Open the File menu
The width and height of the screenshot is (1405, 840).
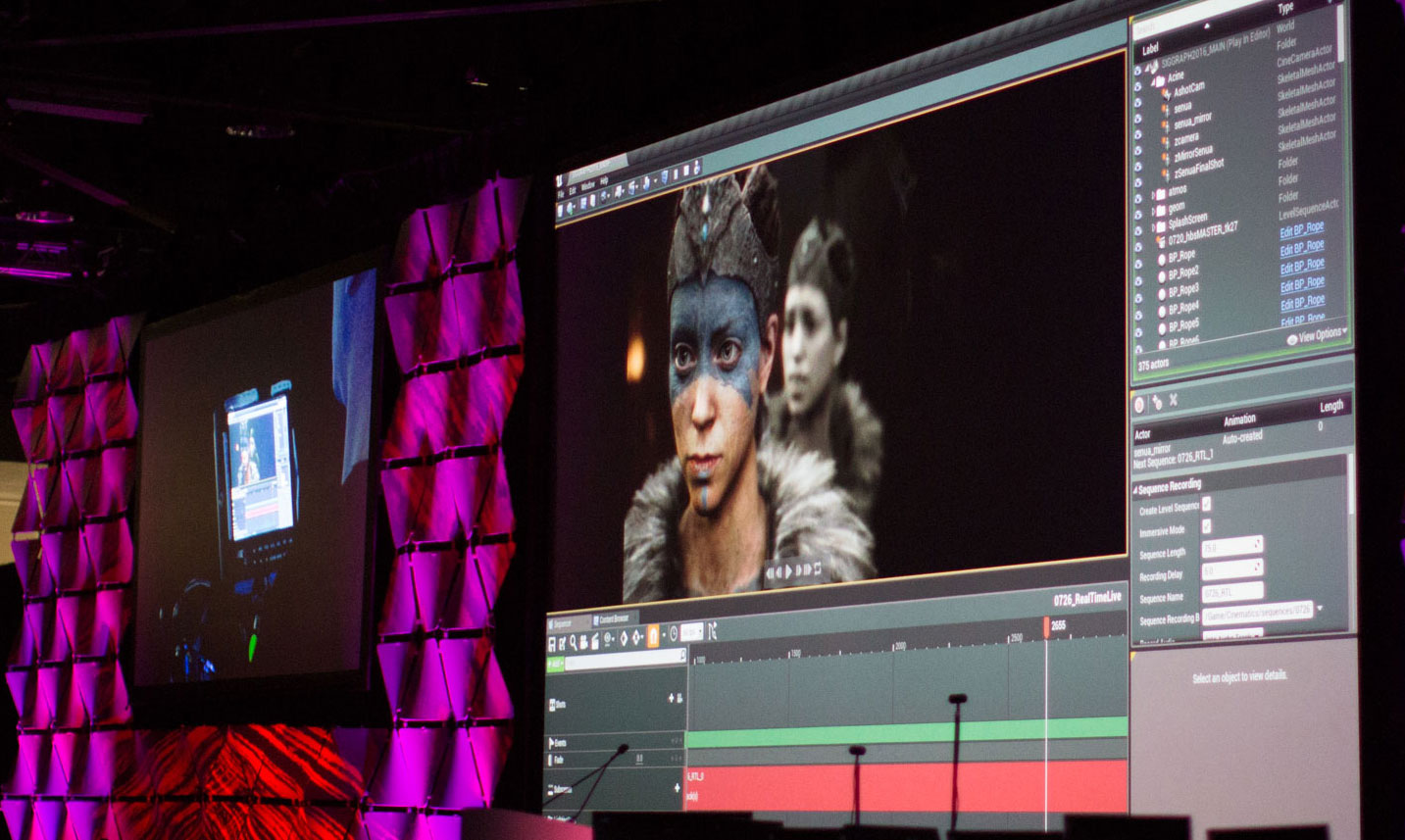click(561, 194)
